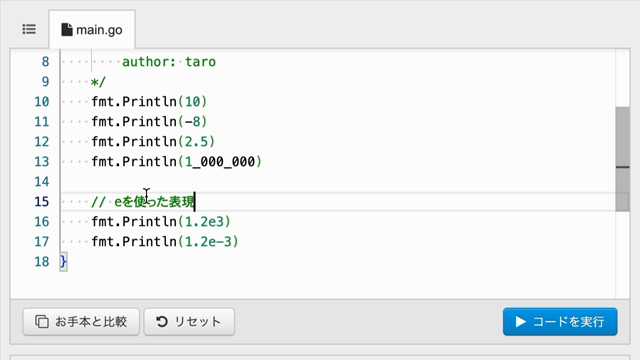This screenshot has height=360, width=640.
Task: Open the file list hamburger icon
Action: click(29, 29)
